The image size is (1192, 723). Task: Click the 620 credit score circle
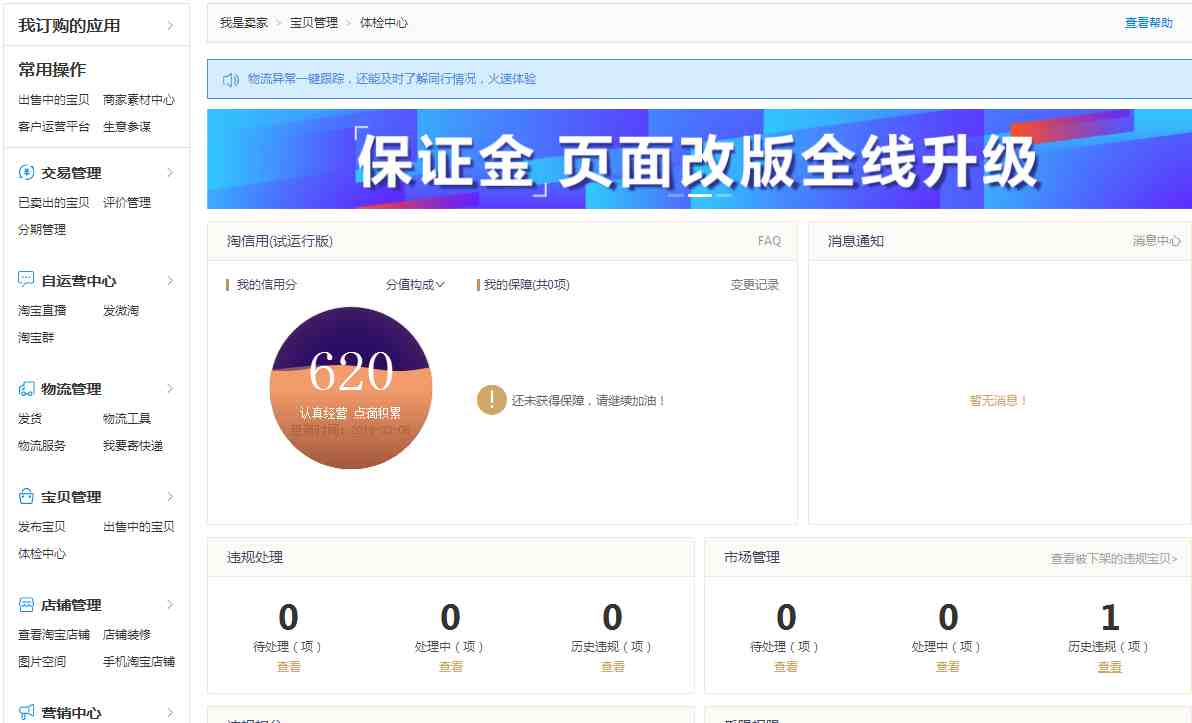pos(351,388)
